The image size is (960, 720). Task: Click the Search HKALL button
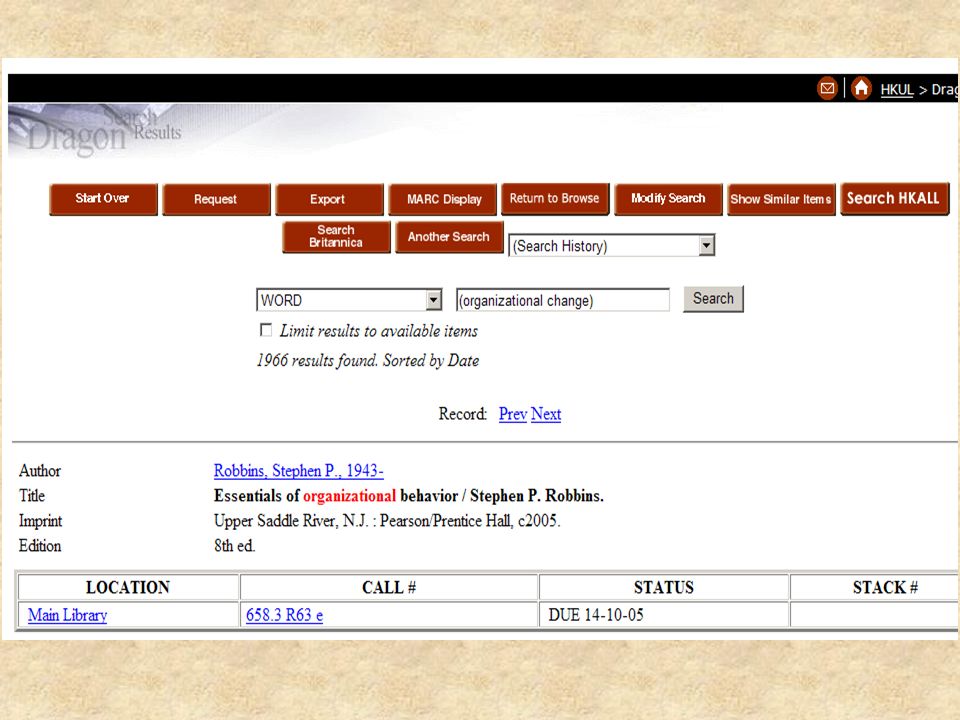coord(894,198)
